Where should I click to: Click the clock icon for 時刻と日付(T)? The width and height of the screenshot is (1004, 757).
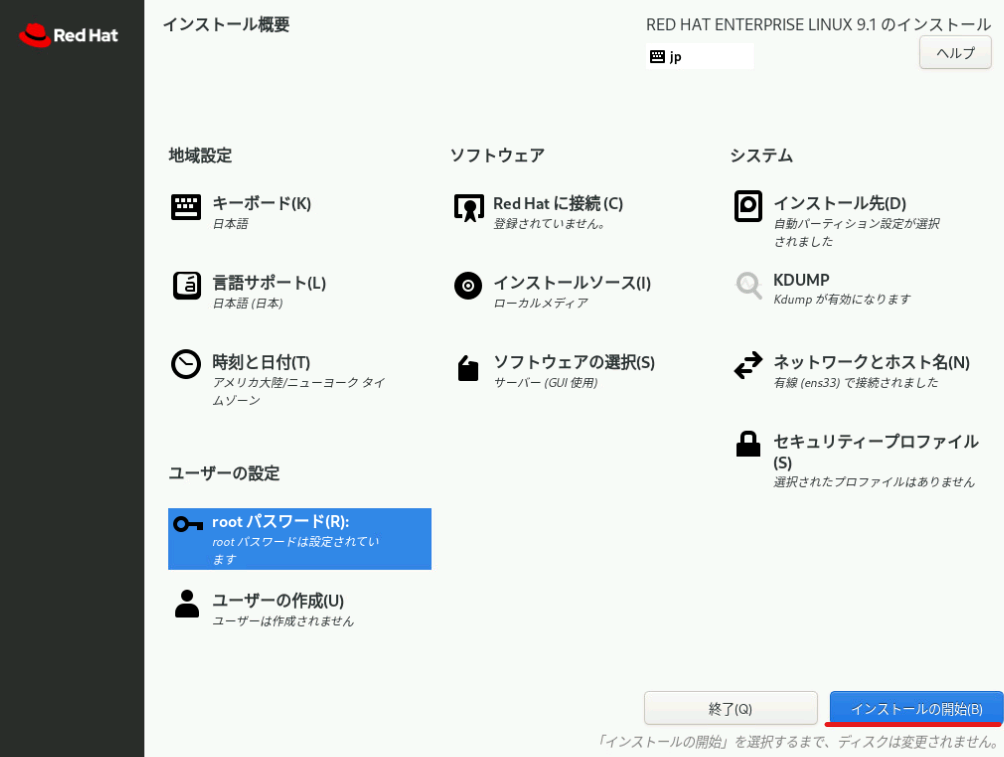(186, 364)
